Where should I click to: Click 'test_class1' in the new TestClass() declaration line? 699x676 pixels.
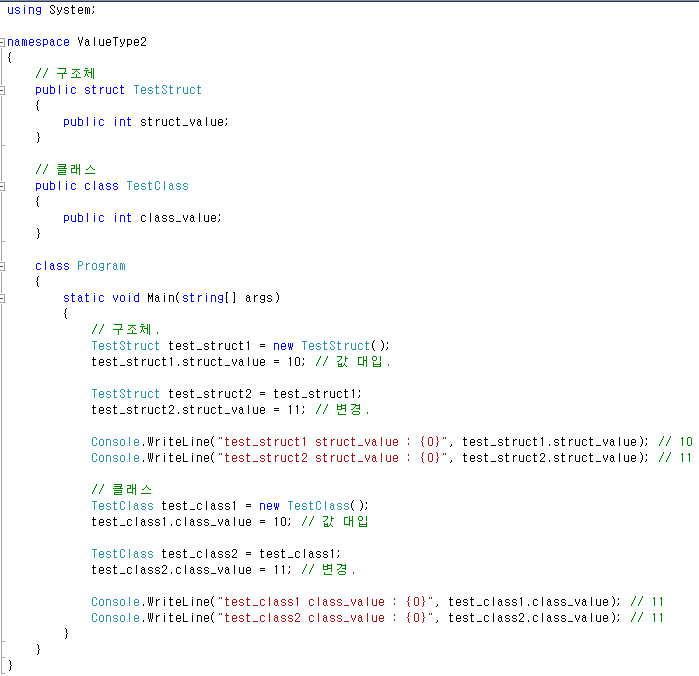[198, 506]
